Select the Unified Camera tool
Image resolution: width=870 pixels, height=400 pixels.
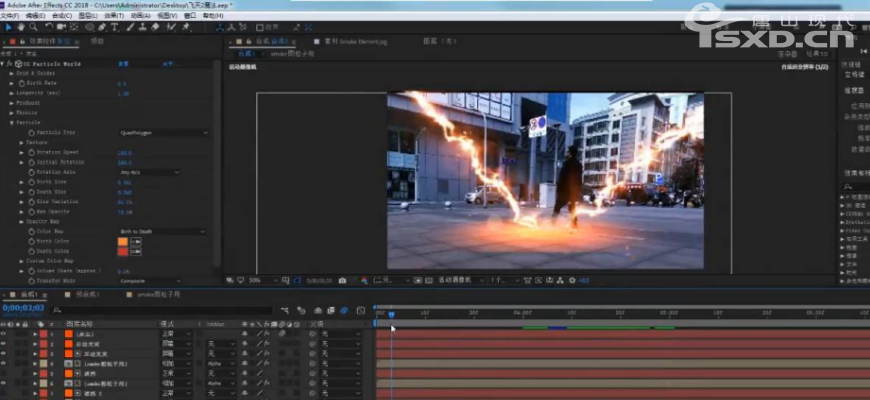pyautogui.click(x=61, y=27)
